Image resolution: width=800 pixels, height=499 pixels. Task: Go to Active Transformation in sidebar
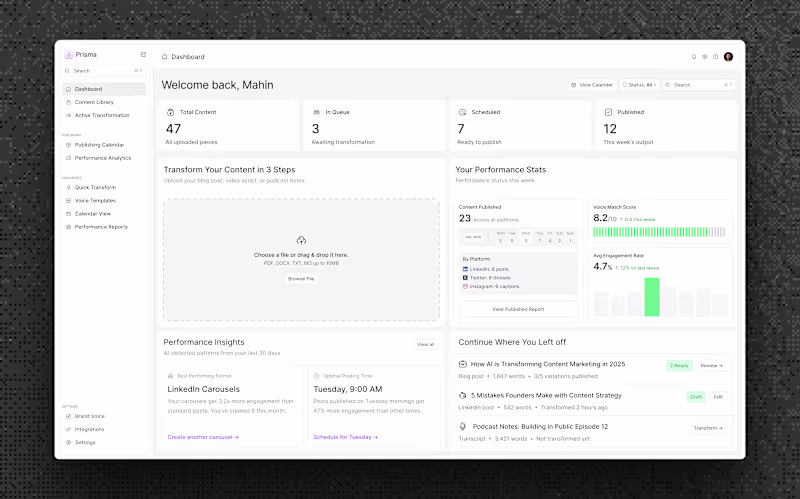click(104, 115)
